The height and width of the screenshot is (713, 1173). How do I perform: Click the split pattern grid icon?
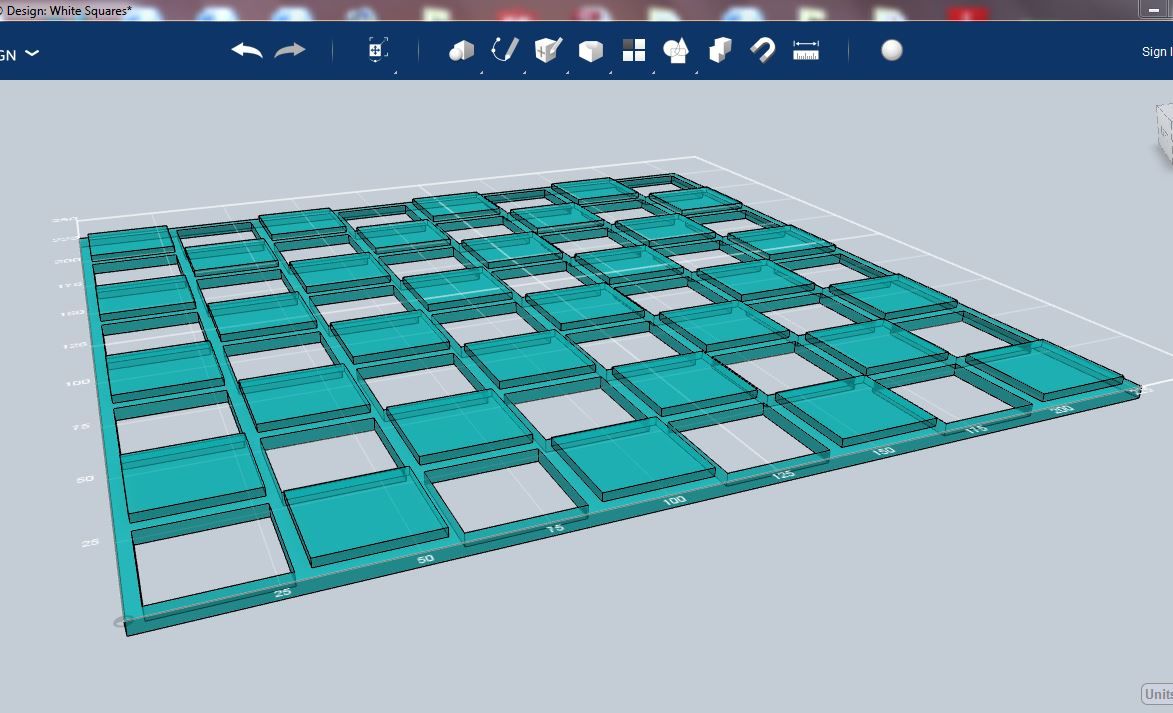[634, 49]
